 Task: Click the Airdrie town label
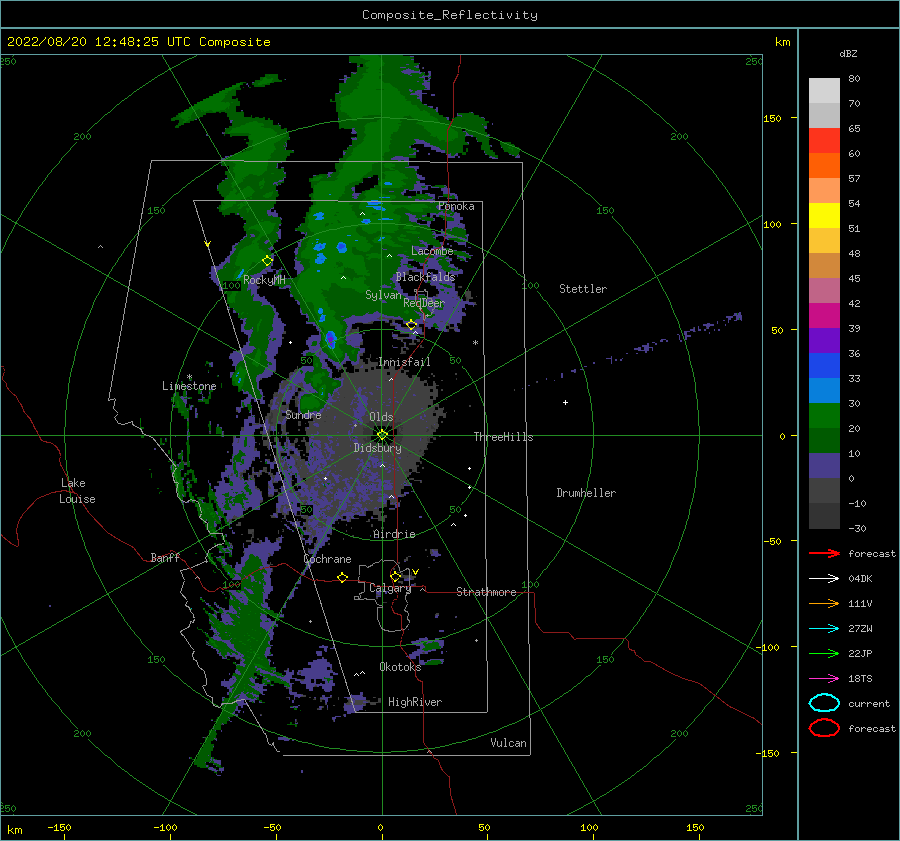click(x=394, y=534)
